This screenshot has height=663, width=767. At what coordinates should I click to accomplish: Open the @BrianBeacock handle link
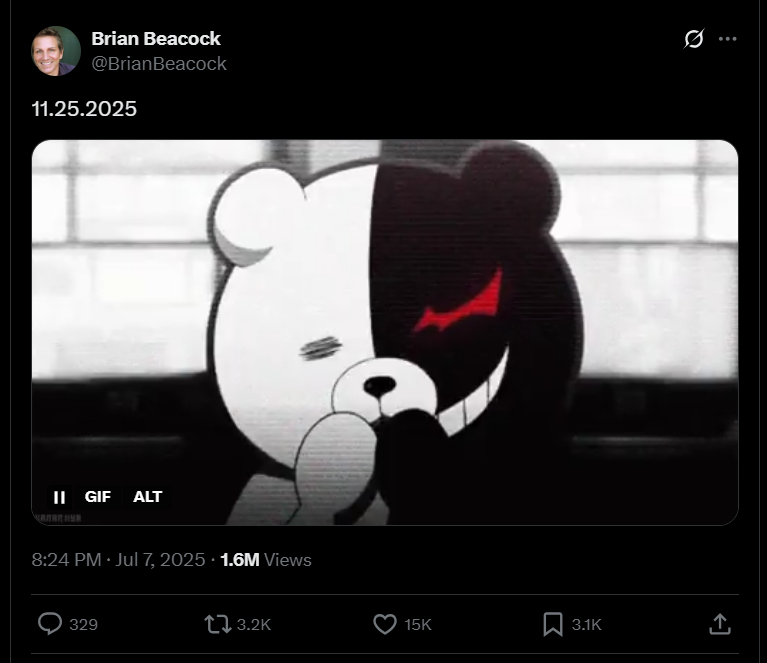(159, 64)
